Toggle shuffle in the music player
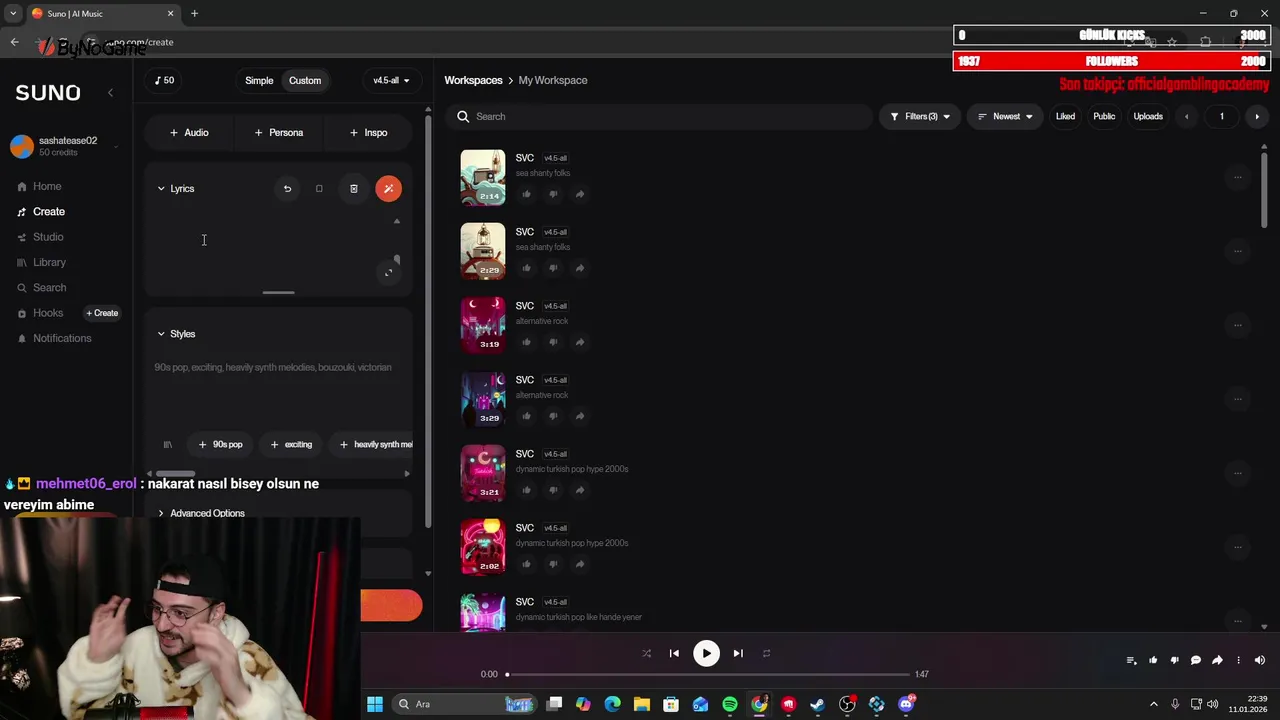1280x720 pixels. pos(646,653)
